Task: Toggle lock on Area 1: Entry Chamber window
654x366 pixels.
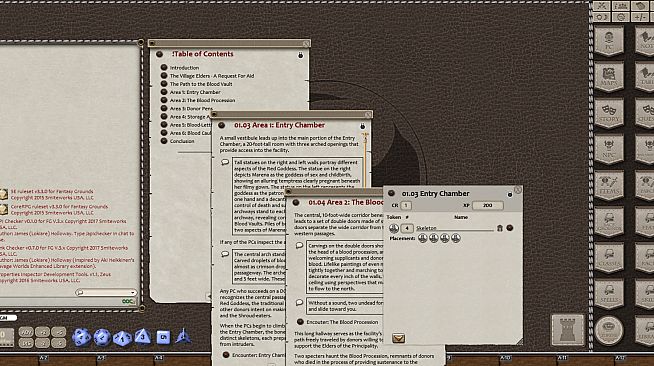Action: click(362, 126)
